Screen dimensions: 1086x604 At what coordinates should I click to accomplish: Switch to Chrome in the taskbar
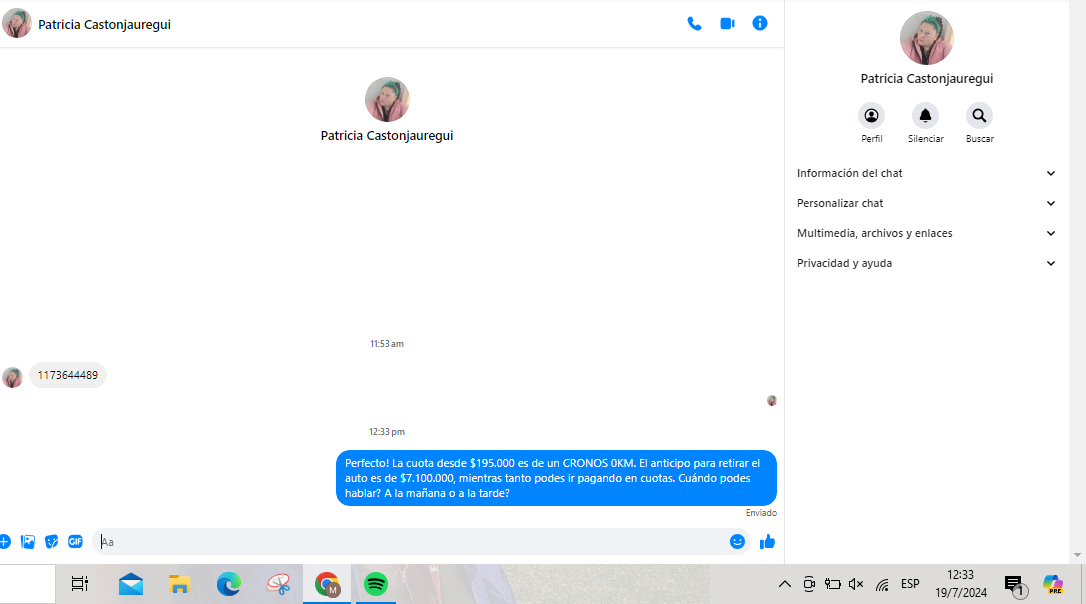pos(327,584)
